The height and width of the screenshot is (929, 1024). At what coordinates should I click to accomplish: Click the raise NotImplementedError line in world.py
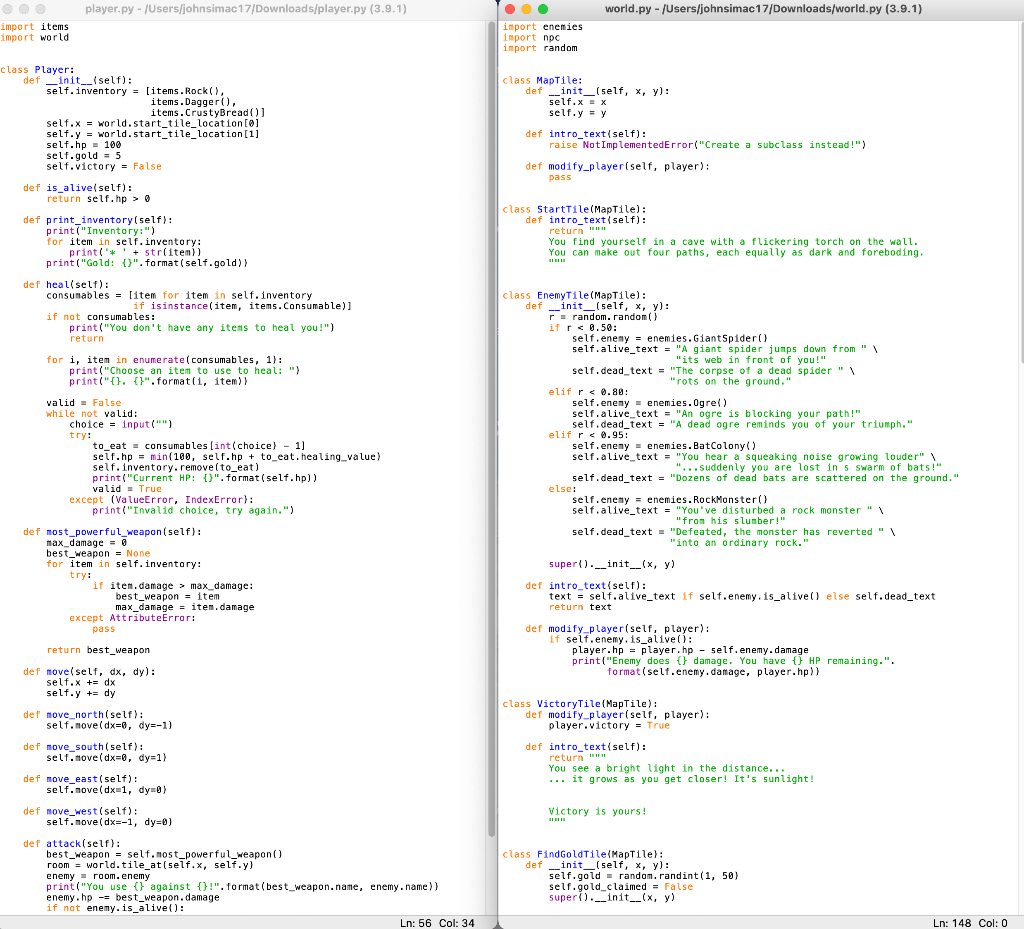coord(707,145)
